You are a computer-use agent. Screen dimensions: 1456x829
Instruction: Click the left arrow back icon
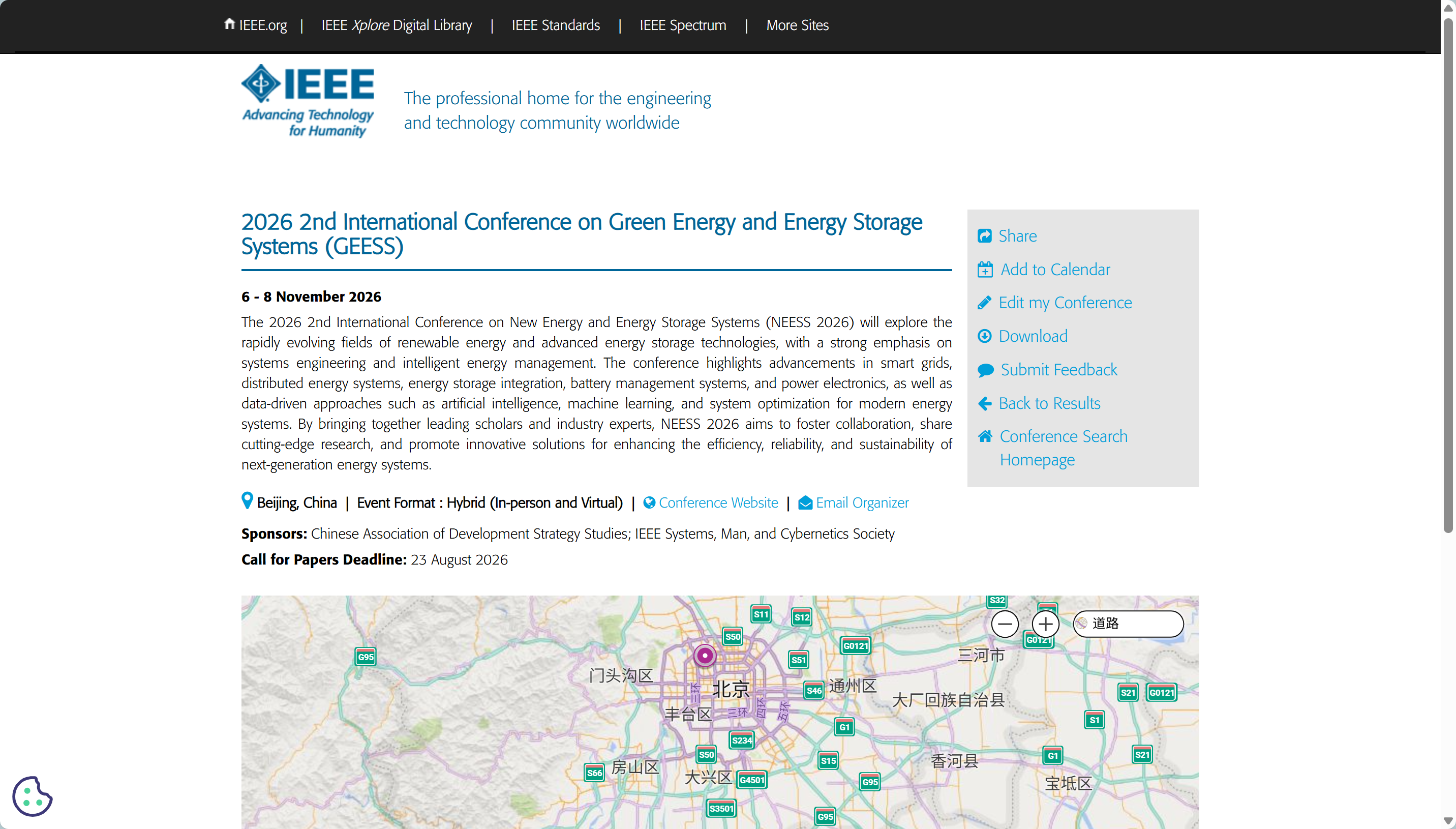984,404
